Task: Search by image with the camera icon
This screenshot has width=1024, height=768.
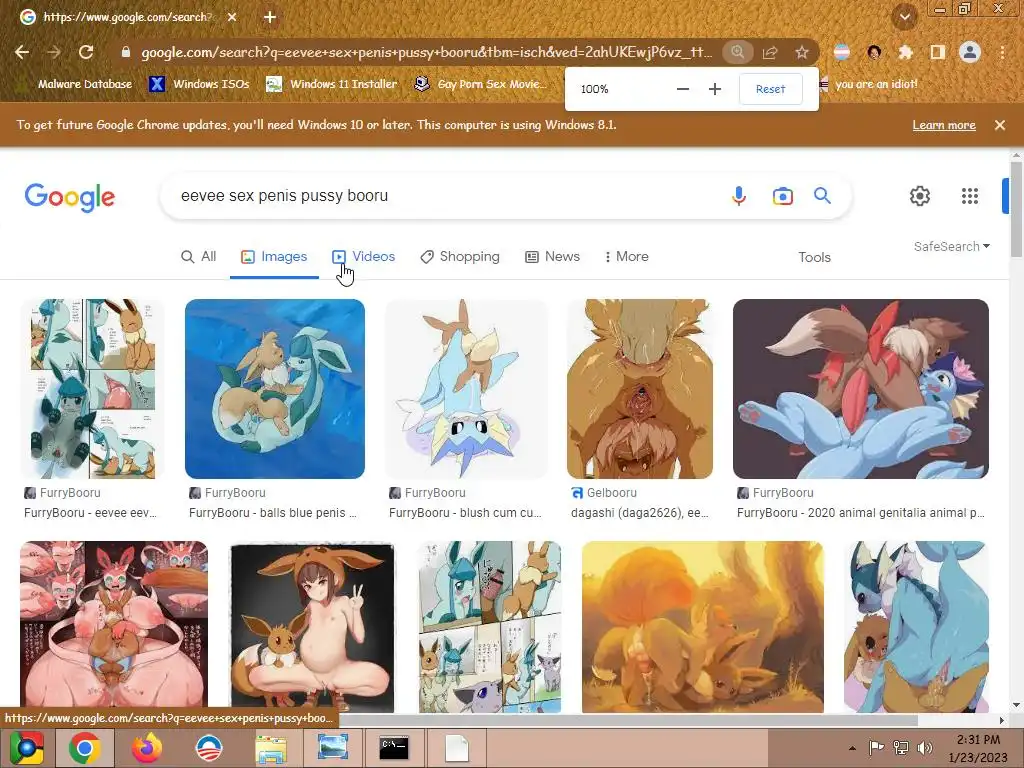Action: [782, 196]
